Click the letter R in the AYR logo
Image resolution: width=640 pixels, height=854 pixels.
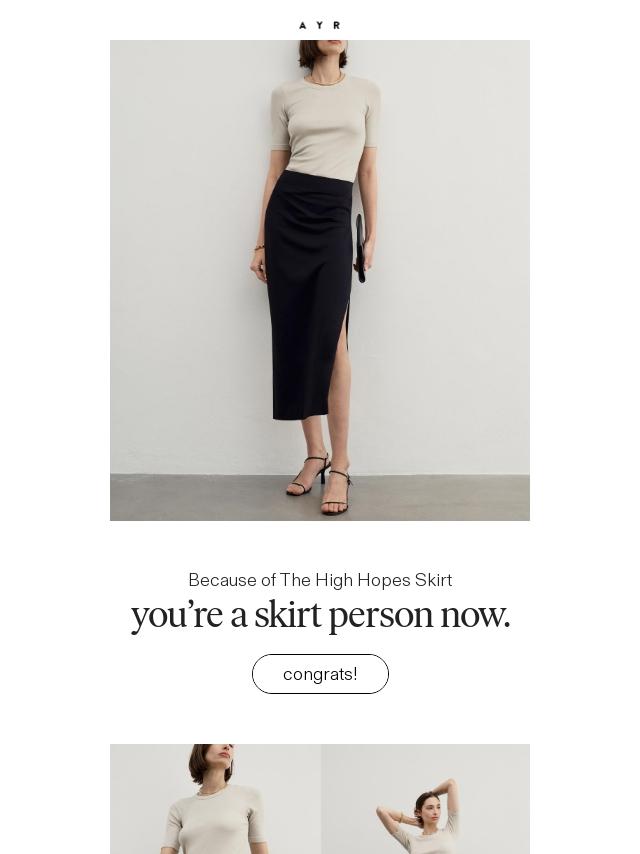pos(337,25)
